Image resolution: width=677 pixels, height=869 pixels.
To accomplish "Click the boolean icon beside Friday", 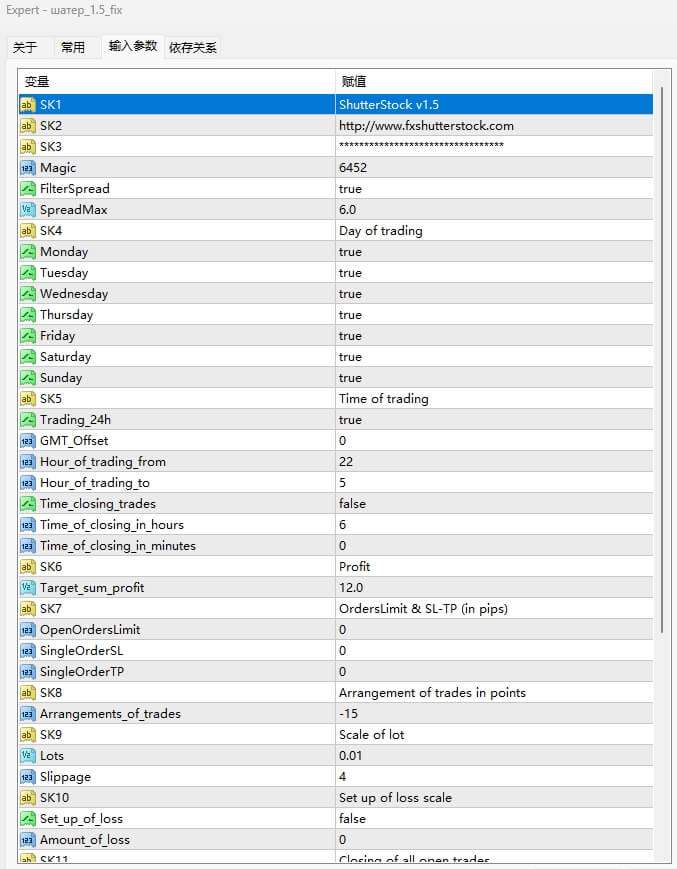I will coord(28,336).
